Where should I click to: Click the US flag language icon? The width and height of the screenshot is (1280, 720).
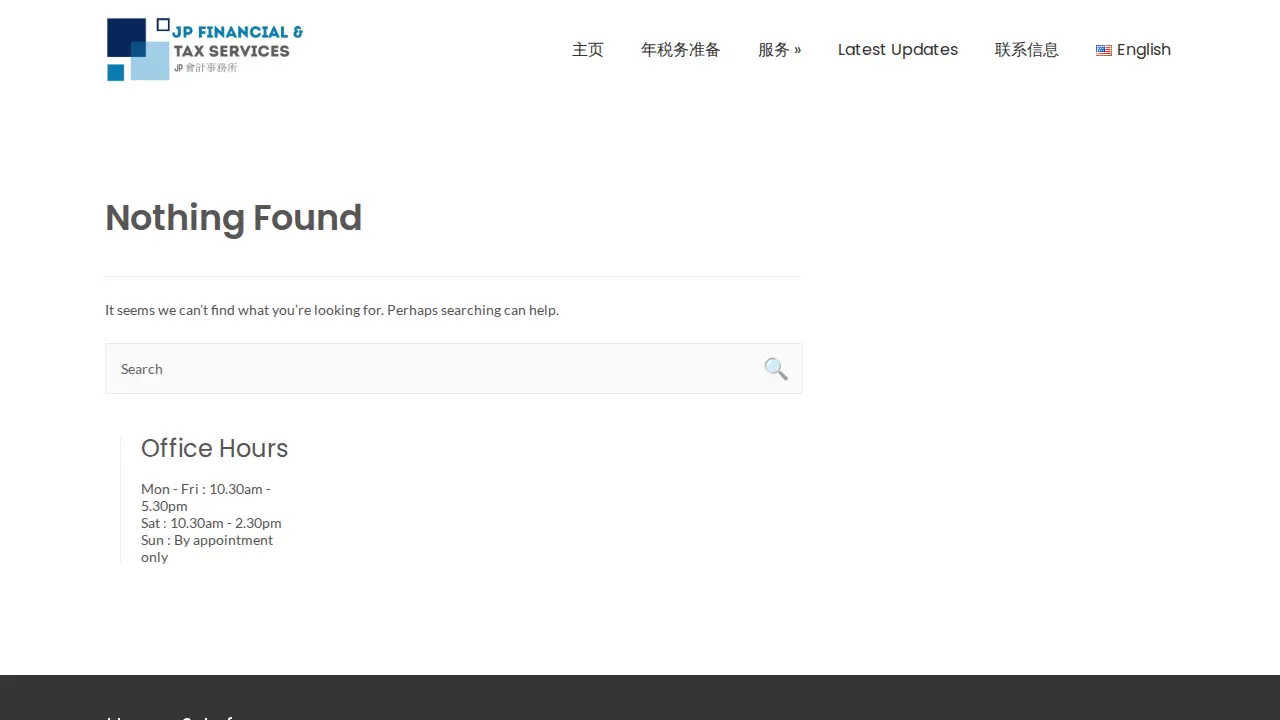[x=1104, y=50]
